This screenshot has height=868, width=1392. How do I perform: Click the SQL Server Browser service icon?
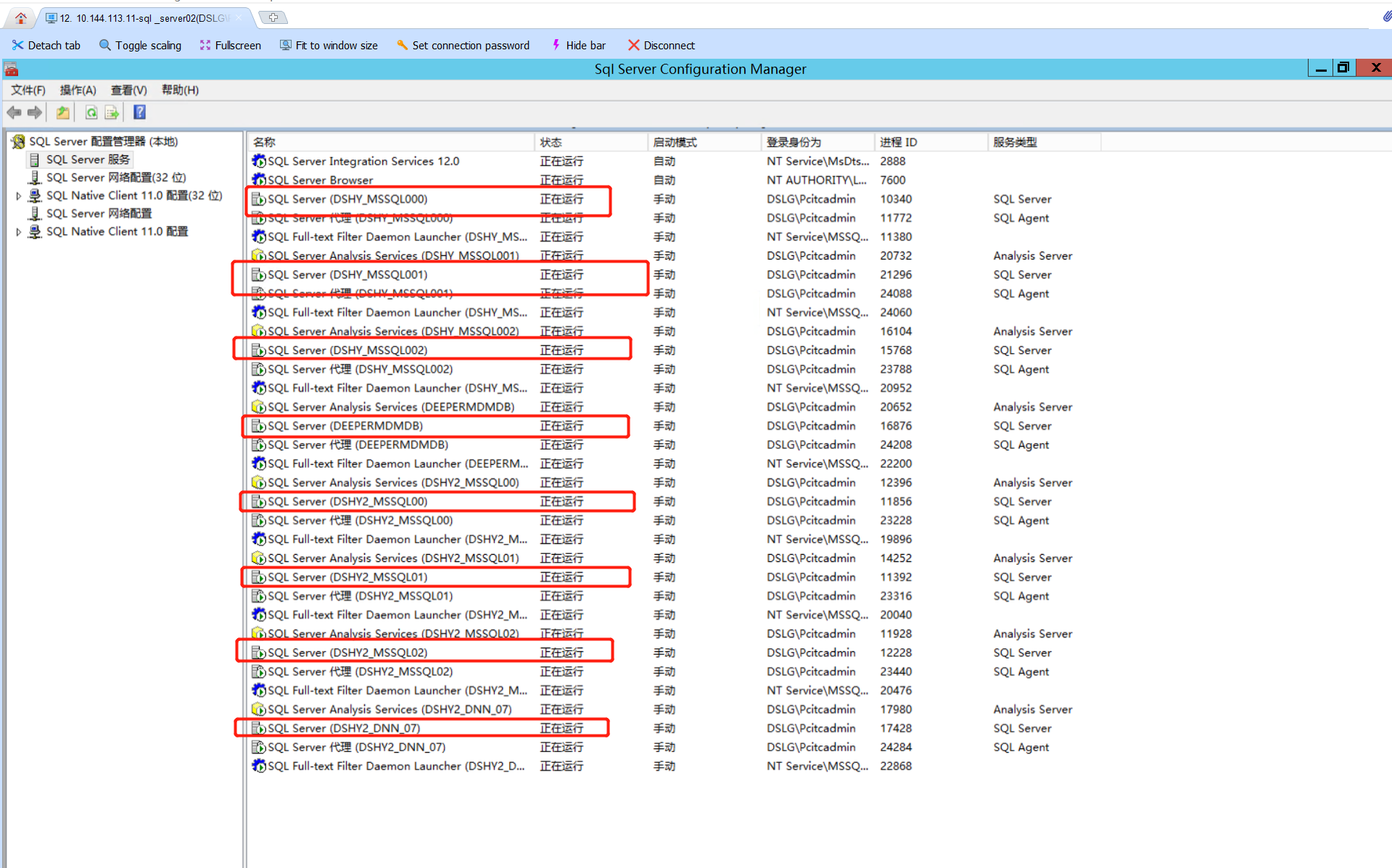pos(259,180)
